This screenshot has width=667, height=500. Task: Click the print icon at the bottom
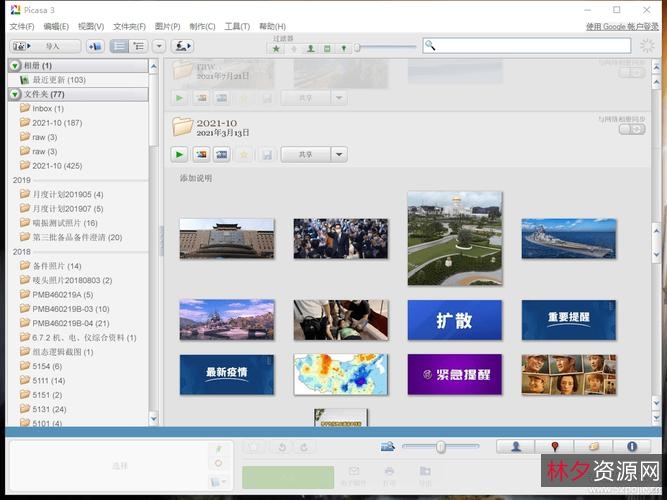click(x=389, y=471)
